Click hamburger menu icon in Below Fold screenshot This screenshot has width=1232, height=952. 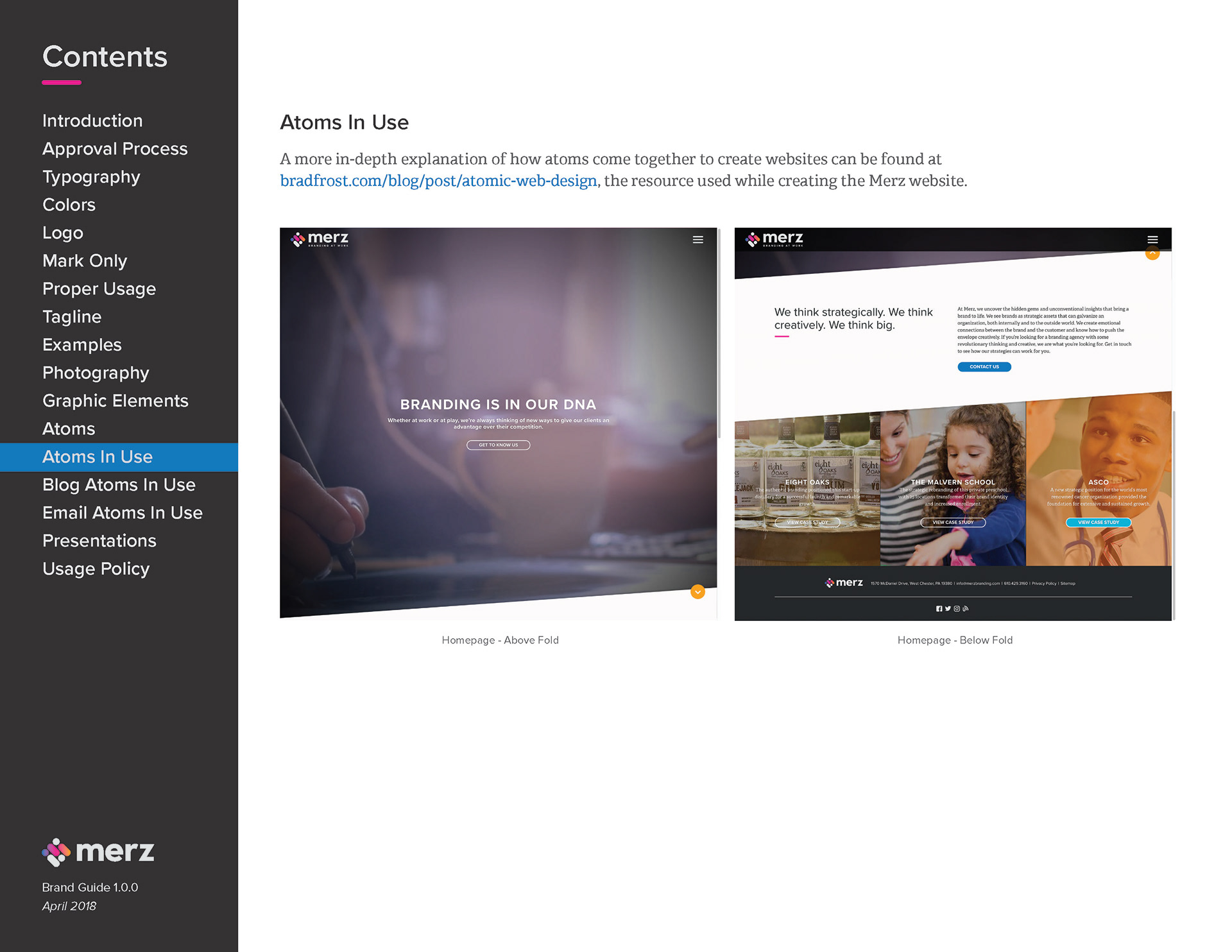click(1152, 240)
